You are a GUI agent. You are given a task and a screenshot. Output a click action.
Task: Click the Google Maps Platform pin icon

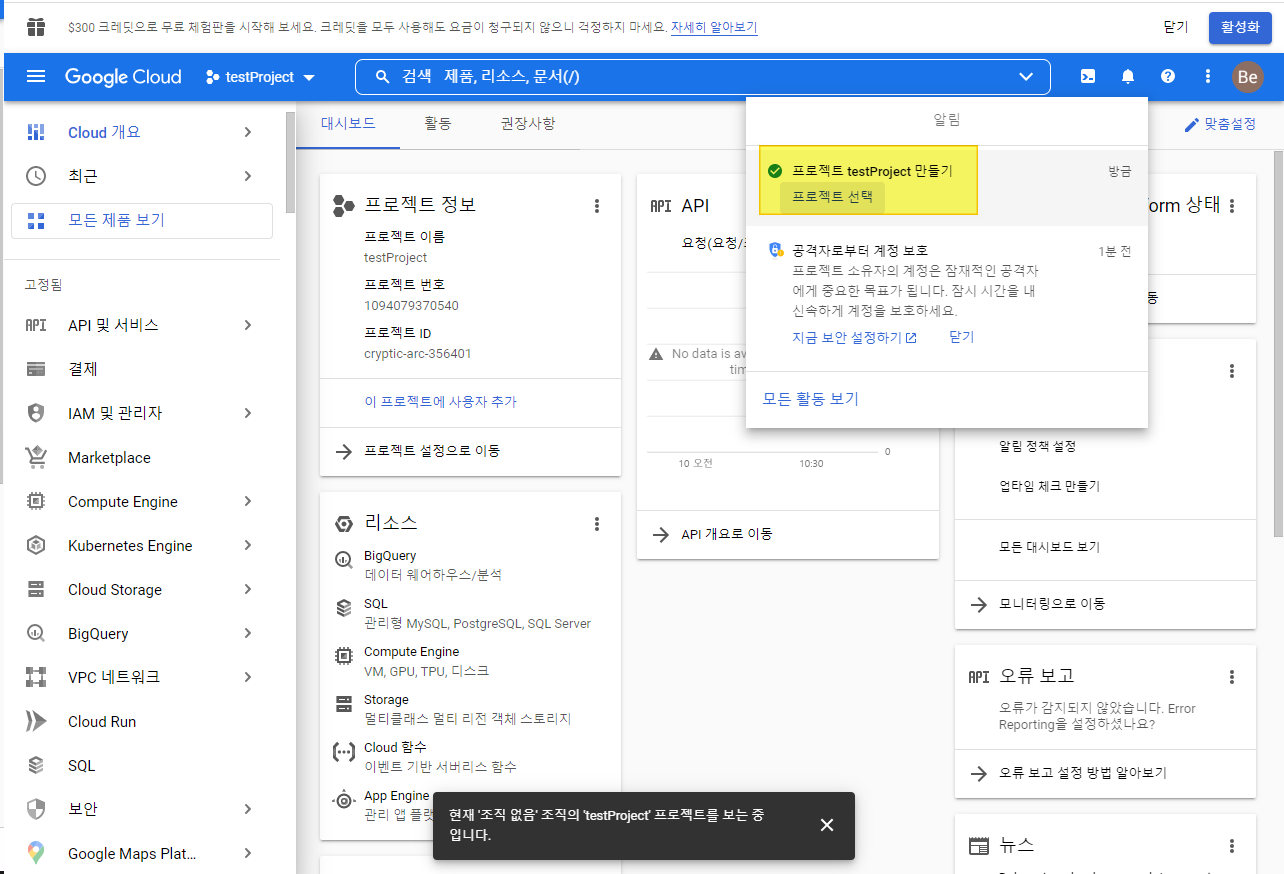coord(36,854)
